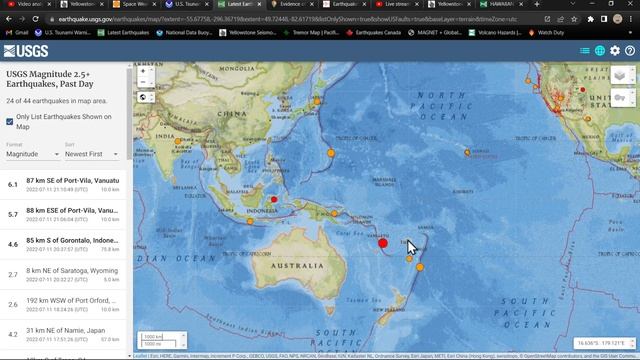The height and width of the screenshot is (360, 640).
Task: Select the 5.7 Port-Vila earthquake entry
Action: coord(63,214)
